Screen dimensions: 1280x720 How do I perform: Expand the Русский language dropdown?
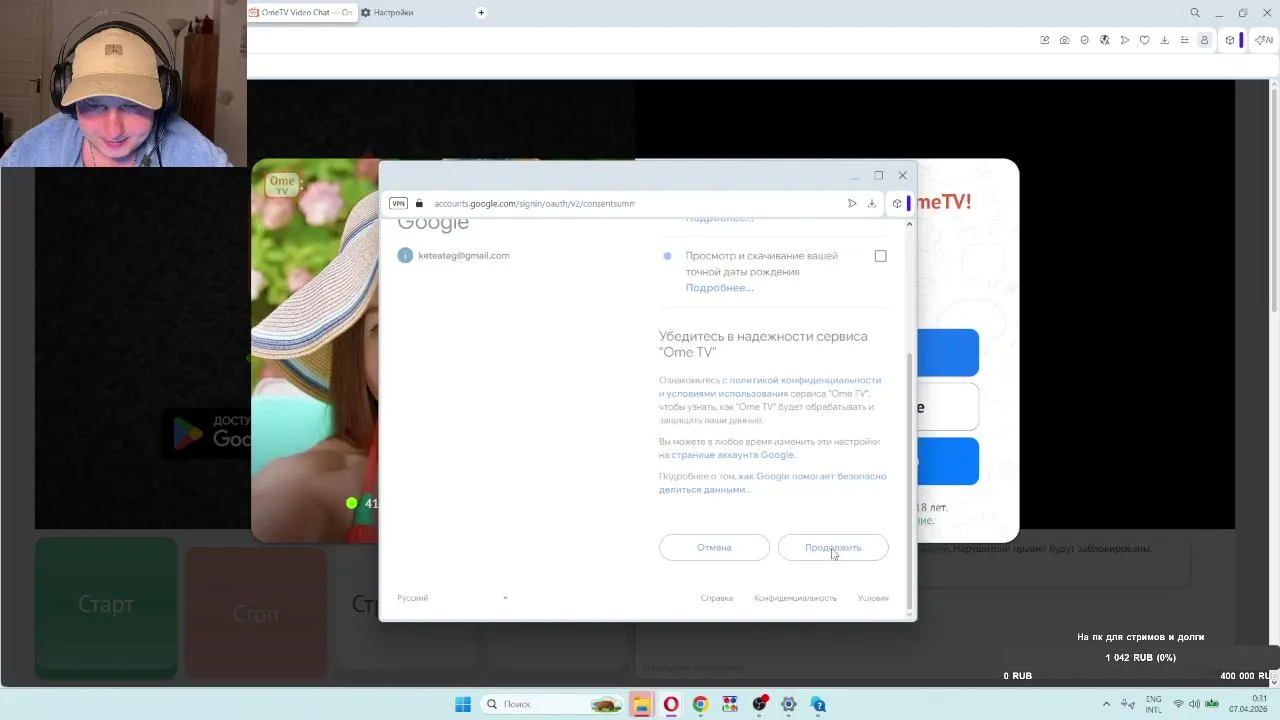pyautogui.click(x=452, y=598)
